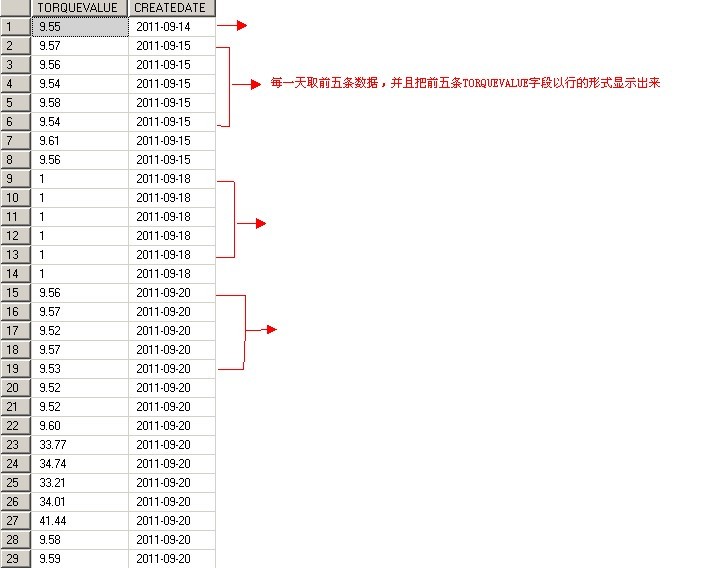This screenshot has width=712, height=568.
Task: Select row header number 7
Action: [15, 141]
